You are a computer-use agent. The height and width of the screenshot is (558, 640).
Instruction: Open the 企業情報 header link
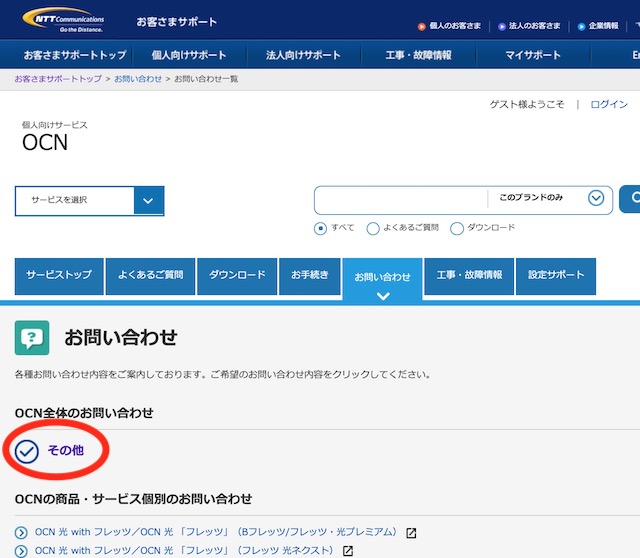click(603, 26)
